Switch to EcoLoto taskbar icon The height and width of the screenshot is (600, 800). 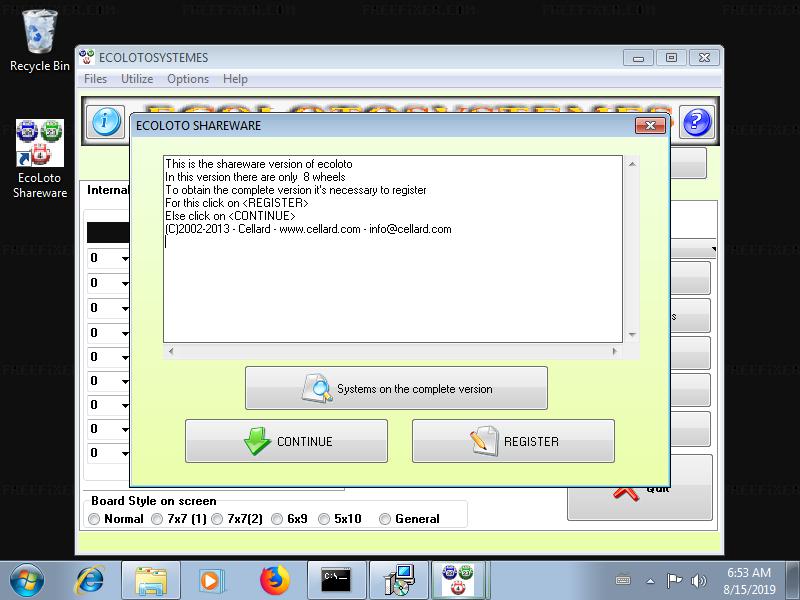[x=458, y=581]
